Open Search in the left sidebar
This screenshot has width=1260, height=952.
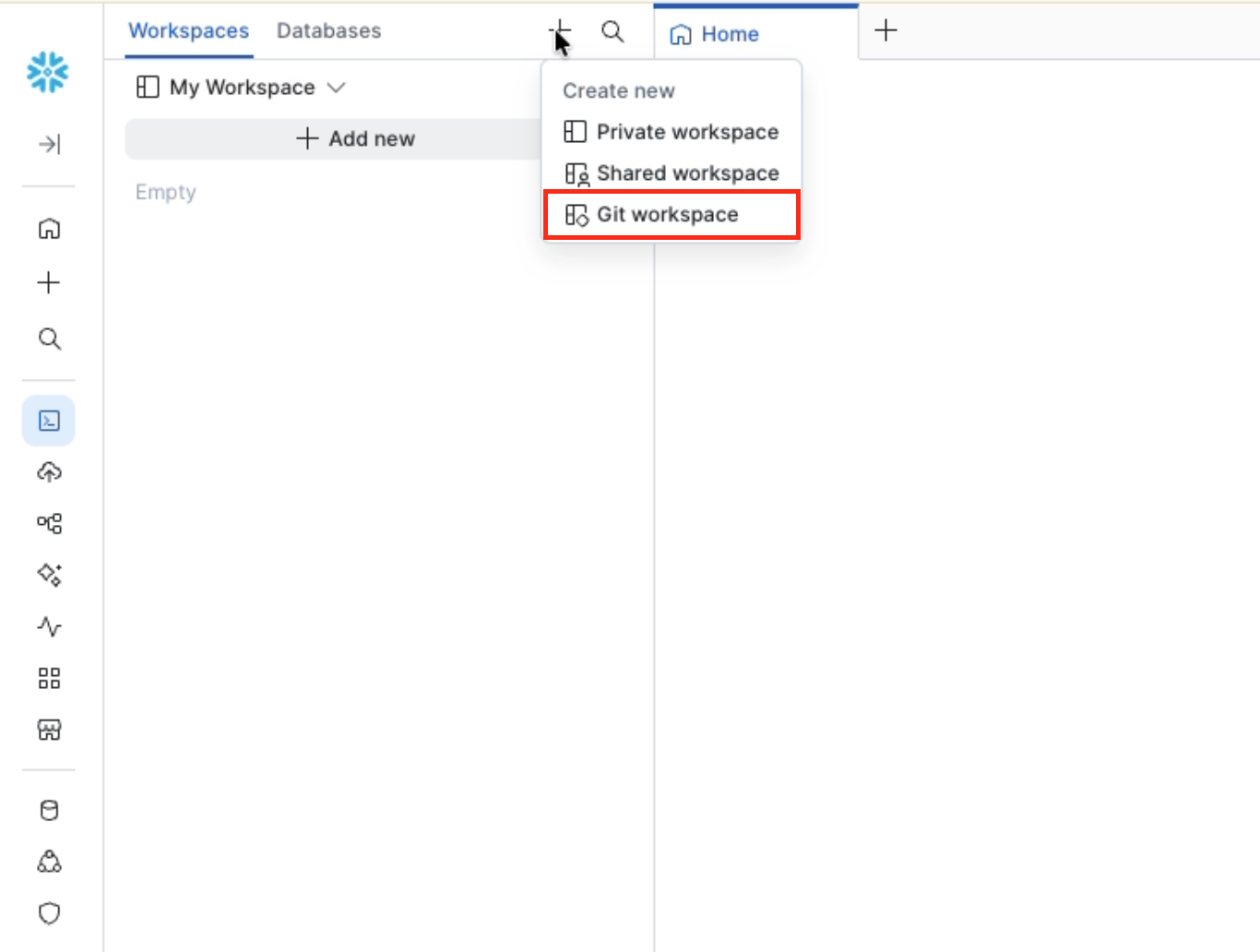(x=49, y=339)
